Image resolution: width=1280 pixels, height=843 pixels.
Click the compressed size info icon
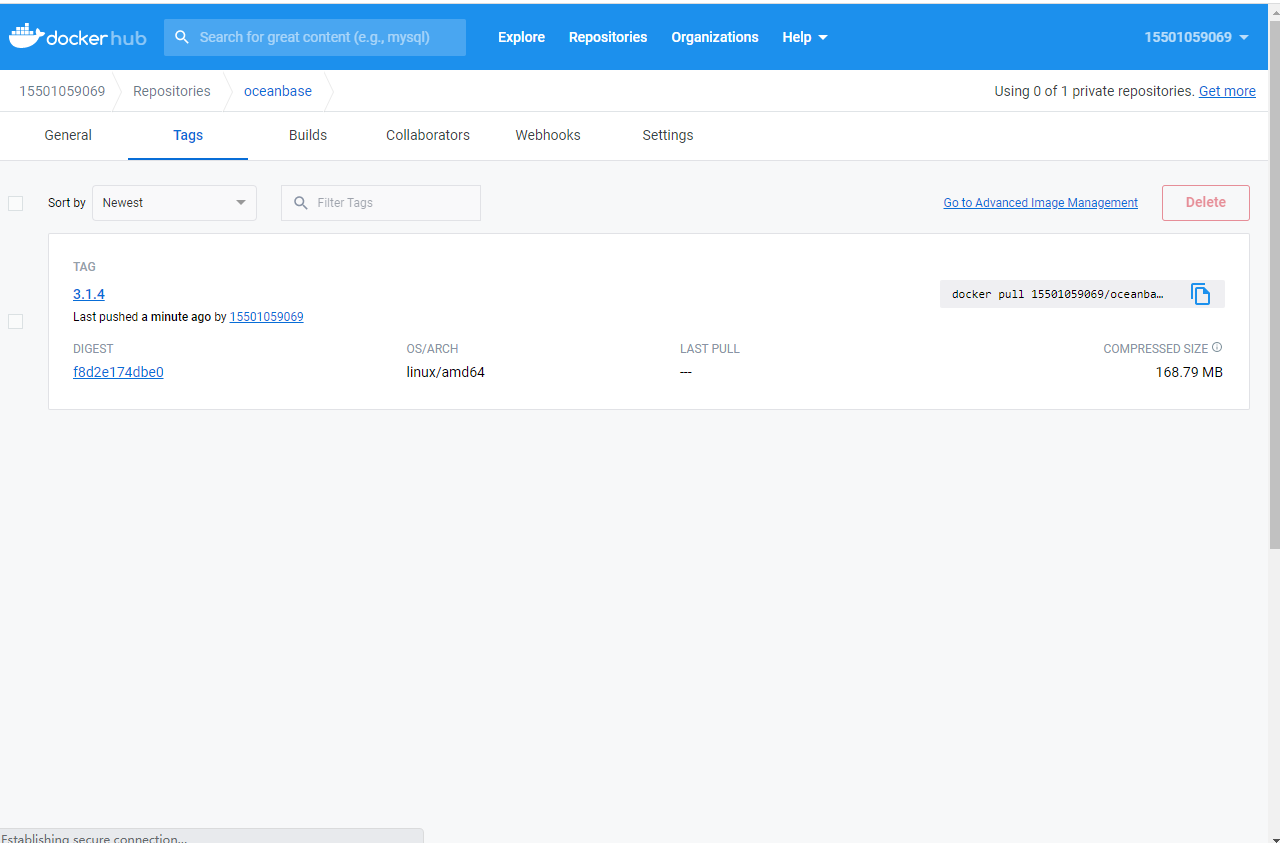click(1217, 348)
